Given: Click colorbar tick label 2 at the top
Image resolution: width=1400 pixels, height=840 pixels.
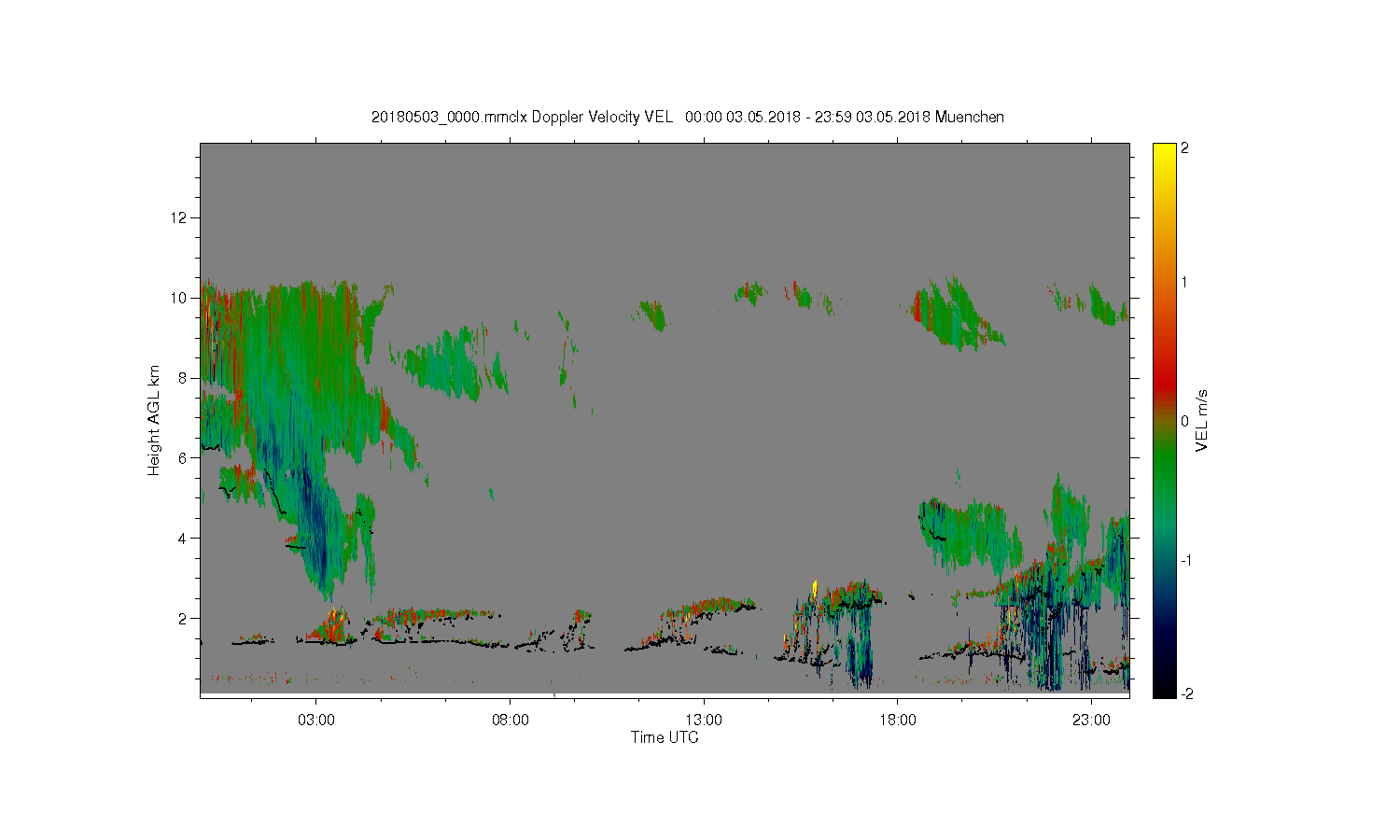Looking at the screenshot, I should coord(1185,148).
